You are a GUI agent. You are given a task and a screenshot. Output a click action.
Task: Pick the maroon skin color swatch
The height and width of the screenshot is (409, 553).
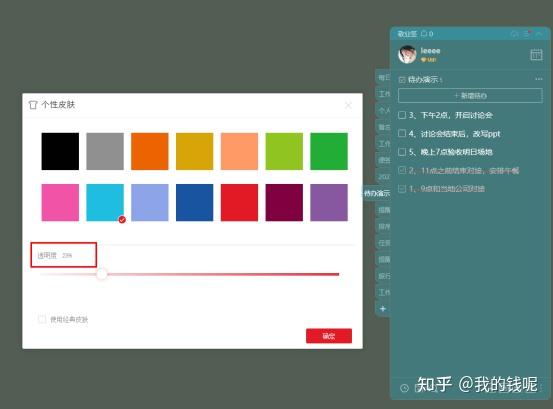pos(284,202)
